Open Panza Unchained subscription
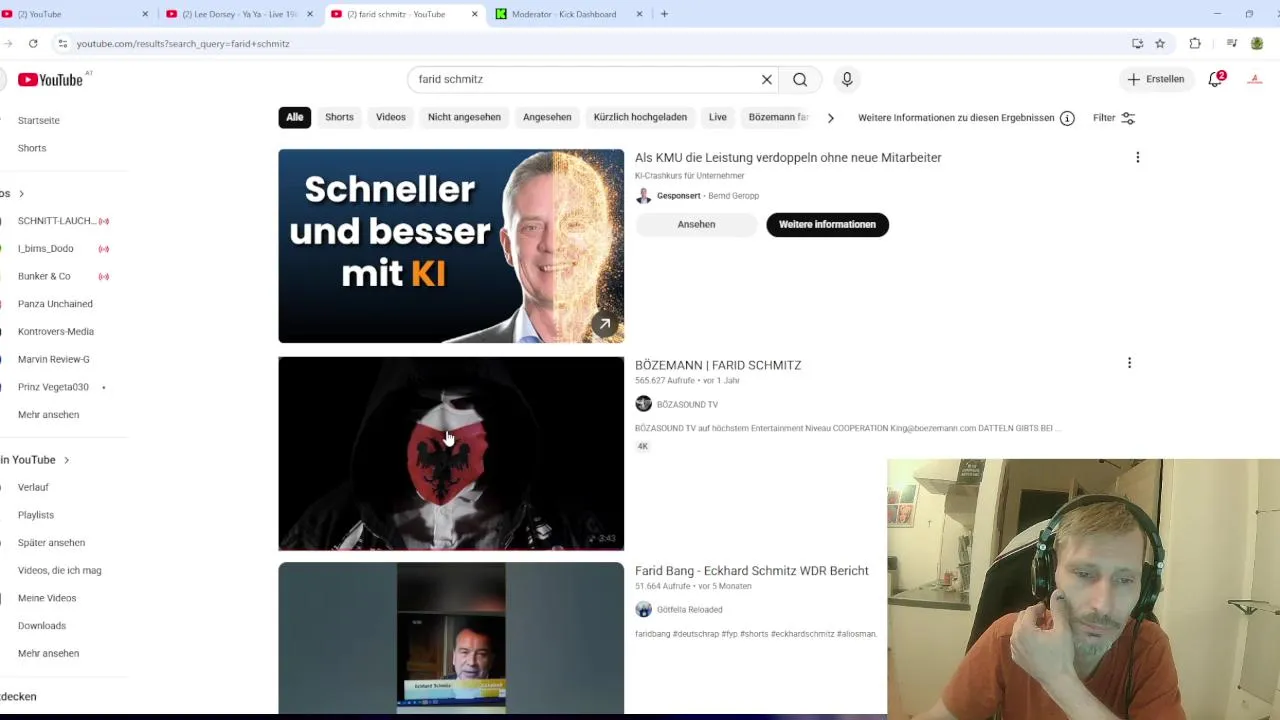Viewport: 1280px width, 720px height. coord(55,304)
